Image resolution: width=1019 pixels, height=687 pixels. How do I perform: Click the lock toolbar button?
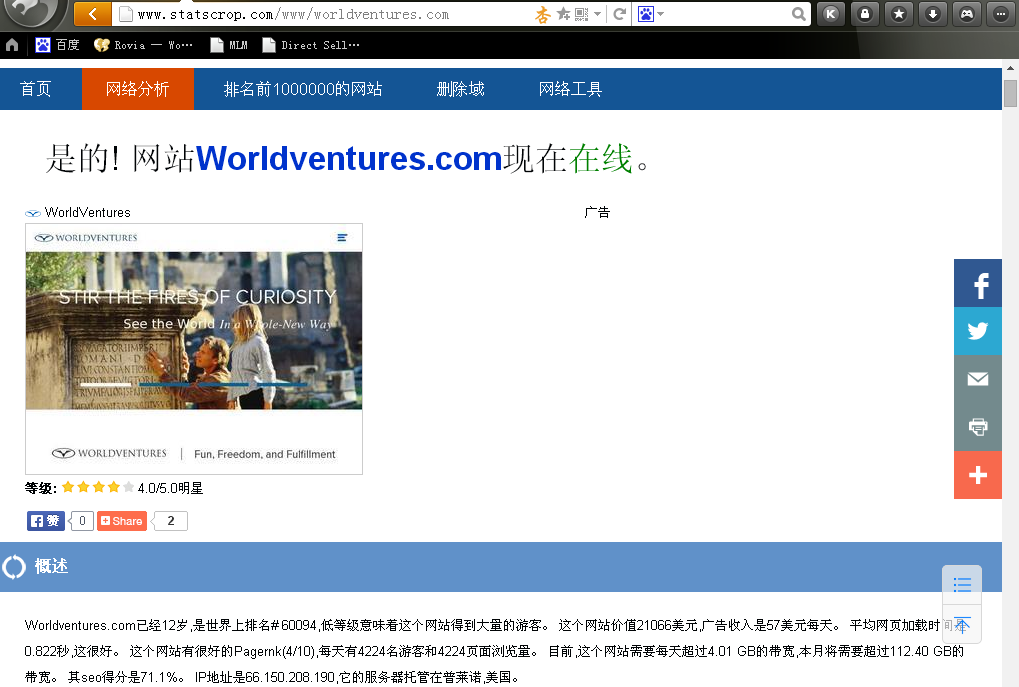(x=865, y=14)
